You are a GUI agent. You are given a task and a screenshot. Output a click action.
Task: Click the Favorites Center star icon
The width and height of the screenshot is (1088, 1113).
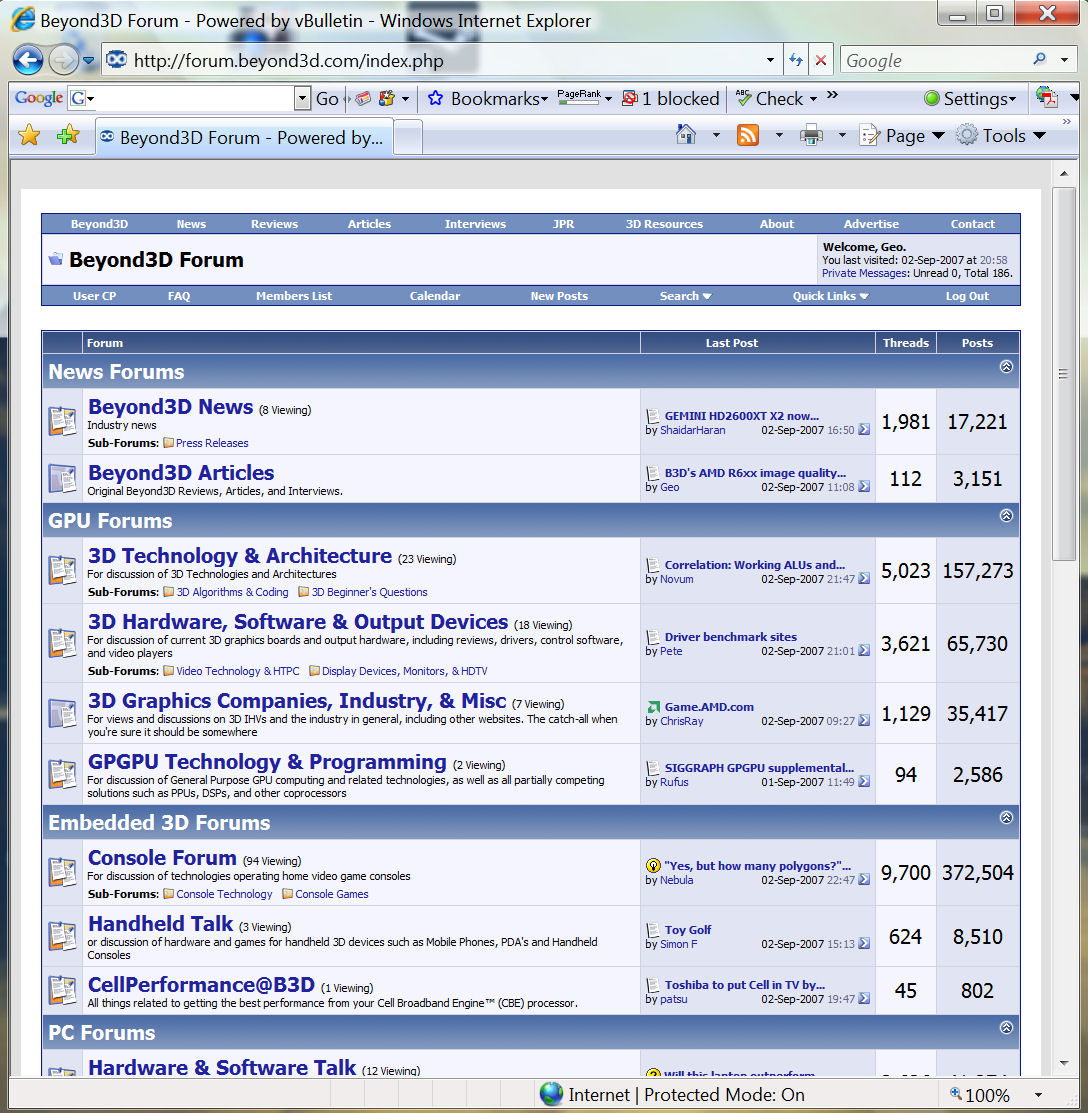[x=29, y=134]
